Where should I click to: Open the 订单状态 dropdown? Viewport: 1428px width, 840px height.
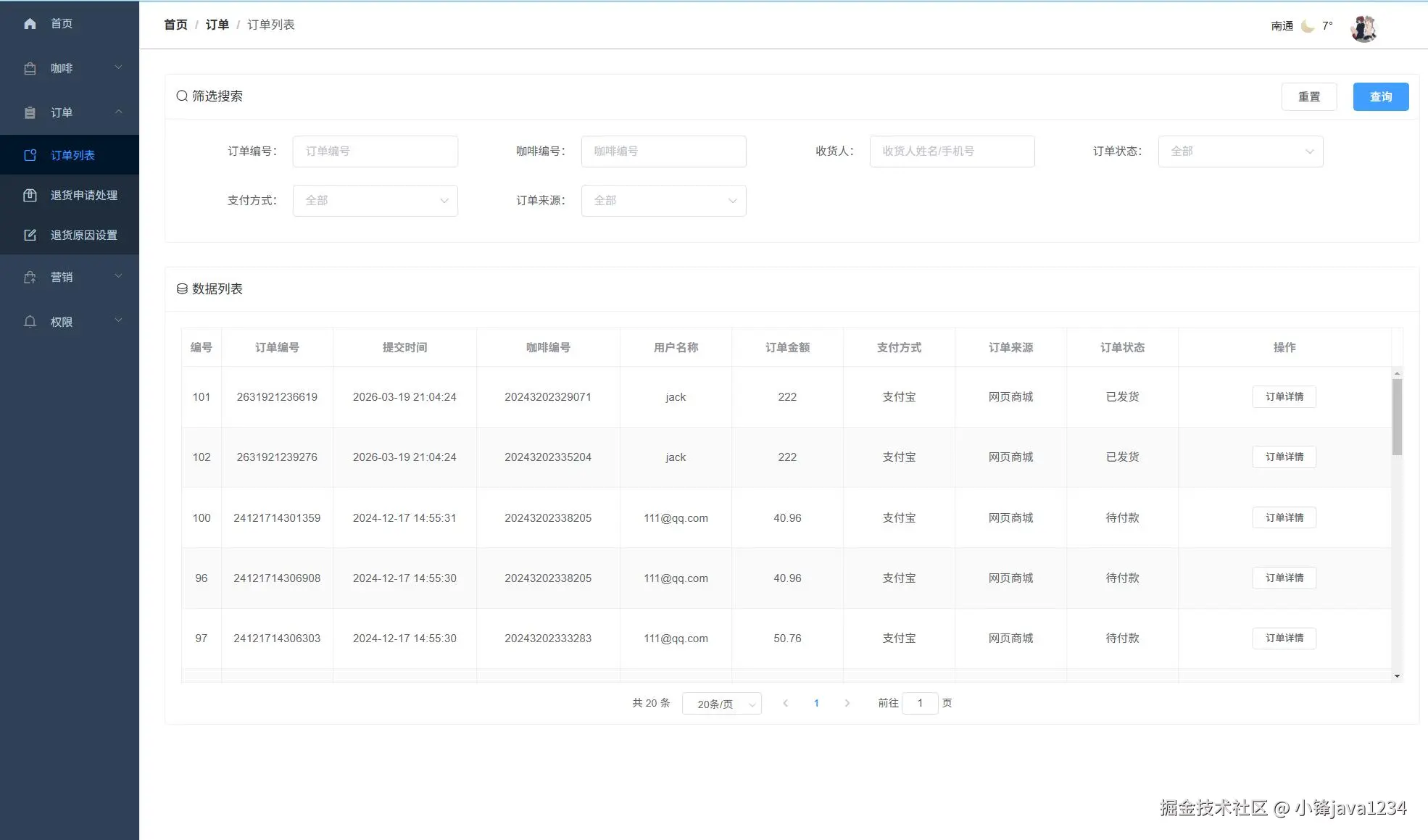click(x=1240, y=151)
